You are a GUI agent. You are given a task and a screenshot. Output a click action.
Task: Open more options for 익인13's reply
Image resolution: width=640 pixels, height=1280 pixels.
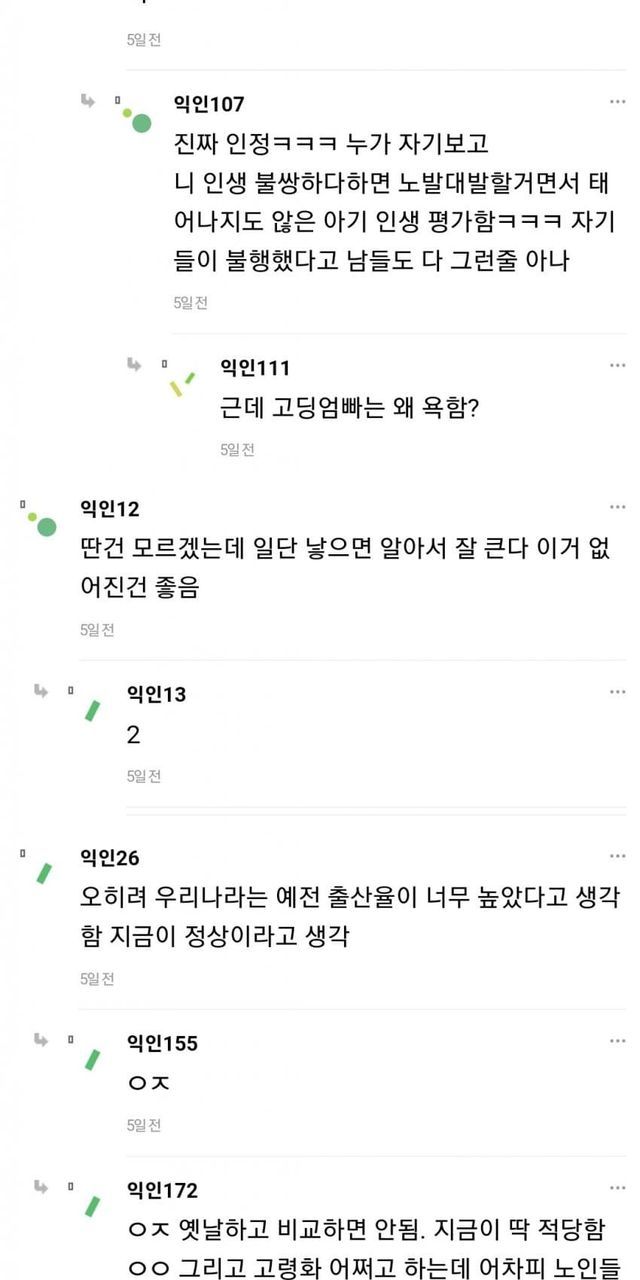[618, 693]
